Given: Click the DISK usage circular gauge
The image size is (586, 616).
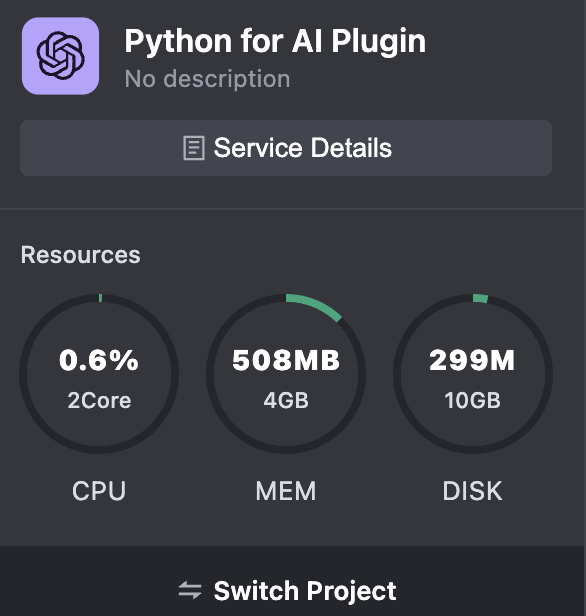Looking at the screenshot, I should point(473,374).
